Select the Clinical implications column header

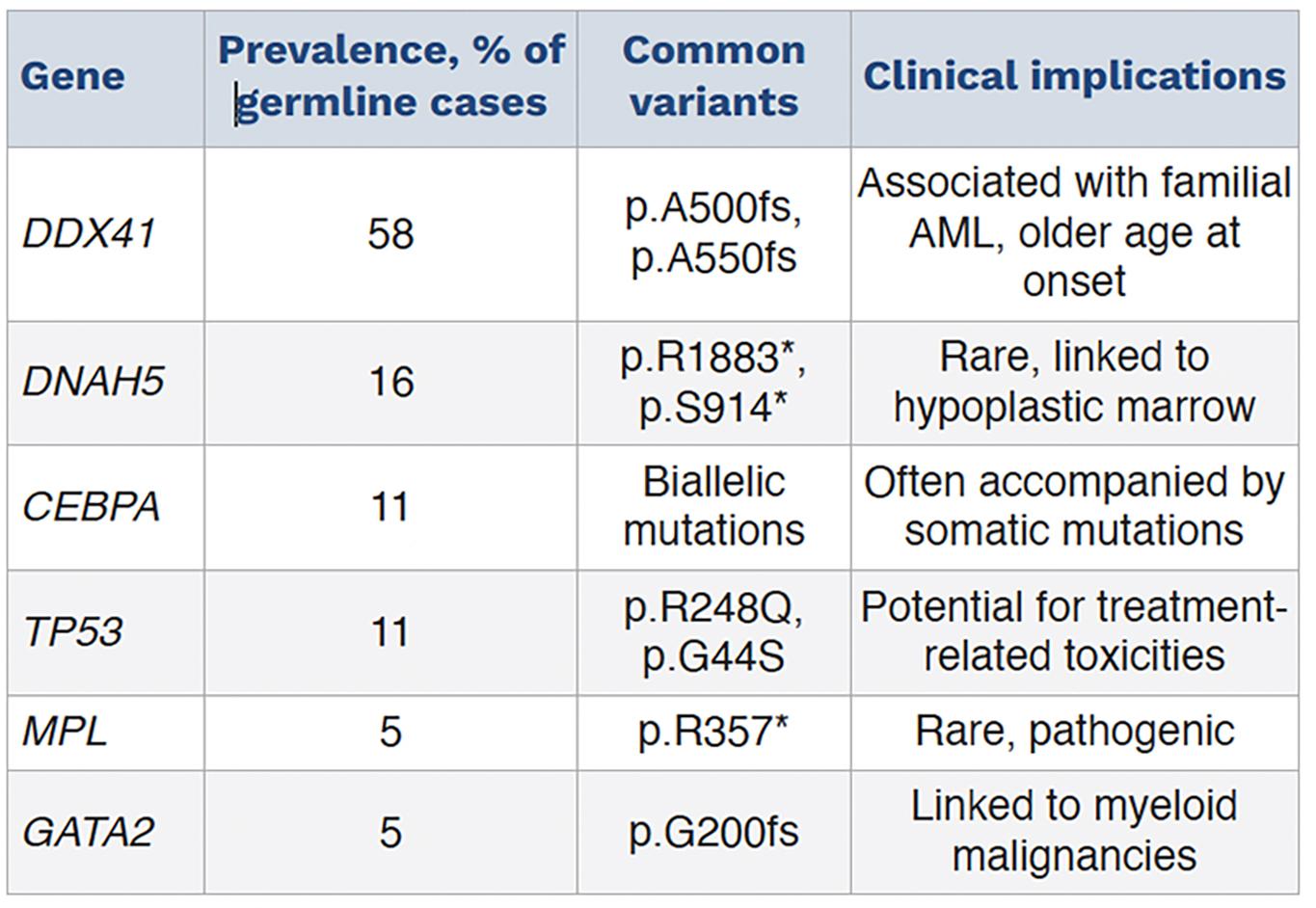(1074, 77)
